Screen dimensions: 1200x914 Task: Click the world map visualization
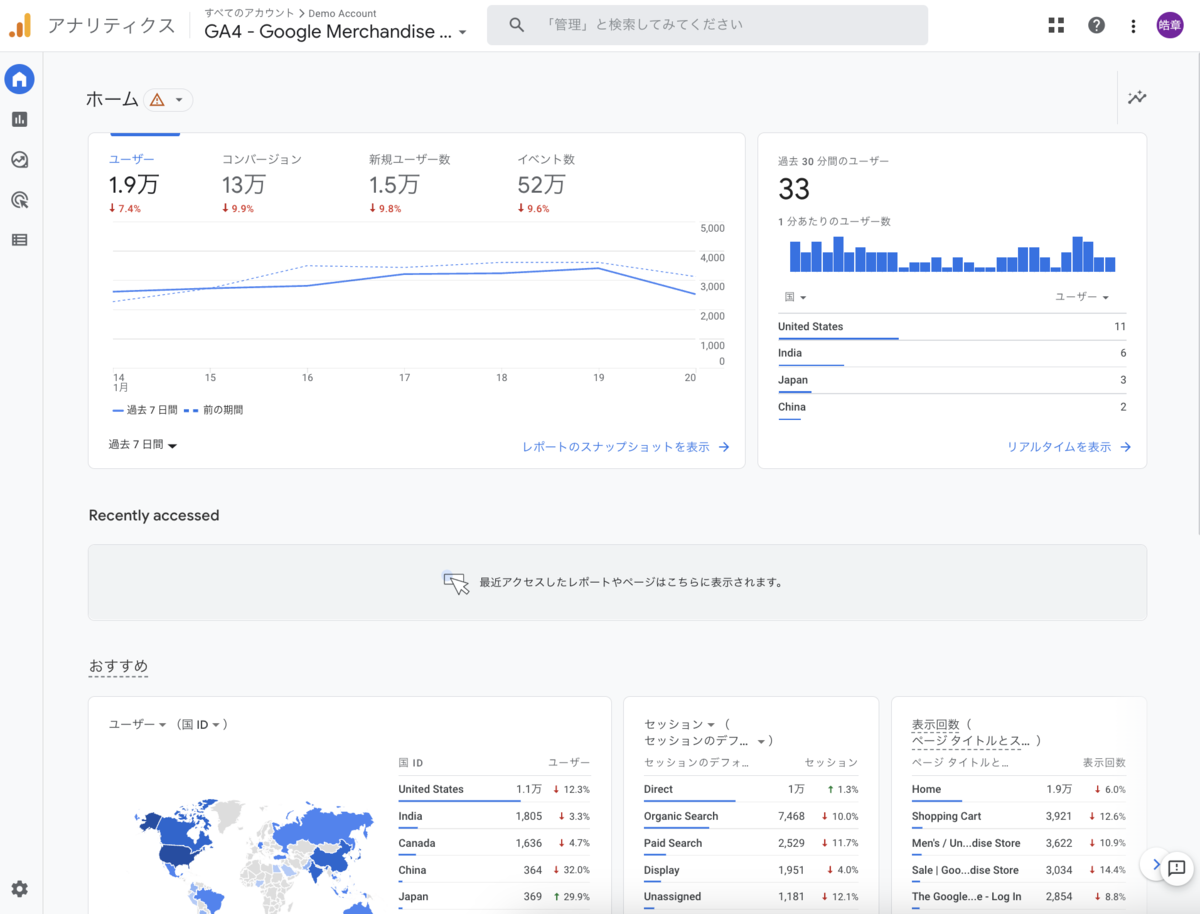[x=256, y=854]
